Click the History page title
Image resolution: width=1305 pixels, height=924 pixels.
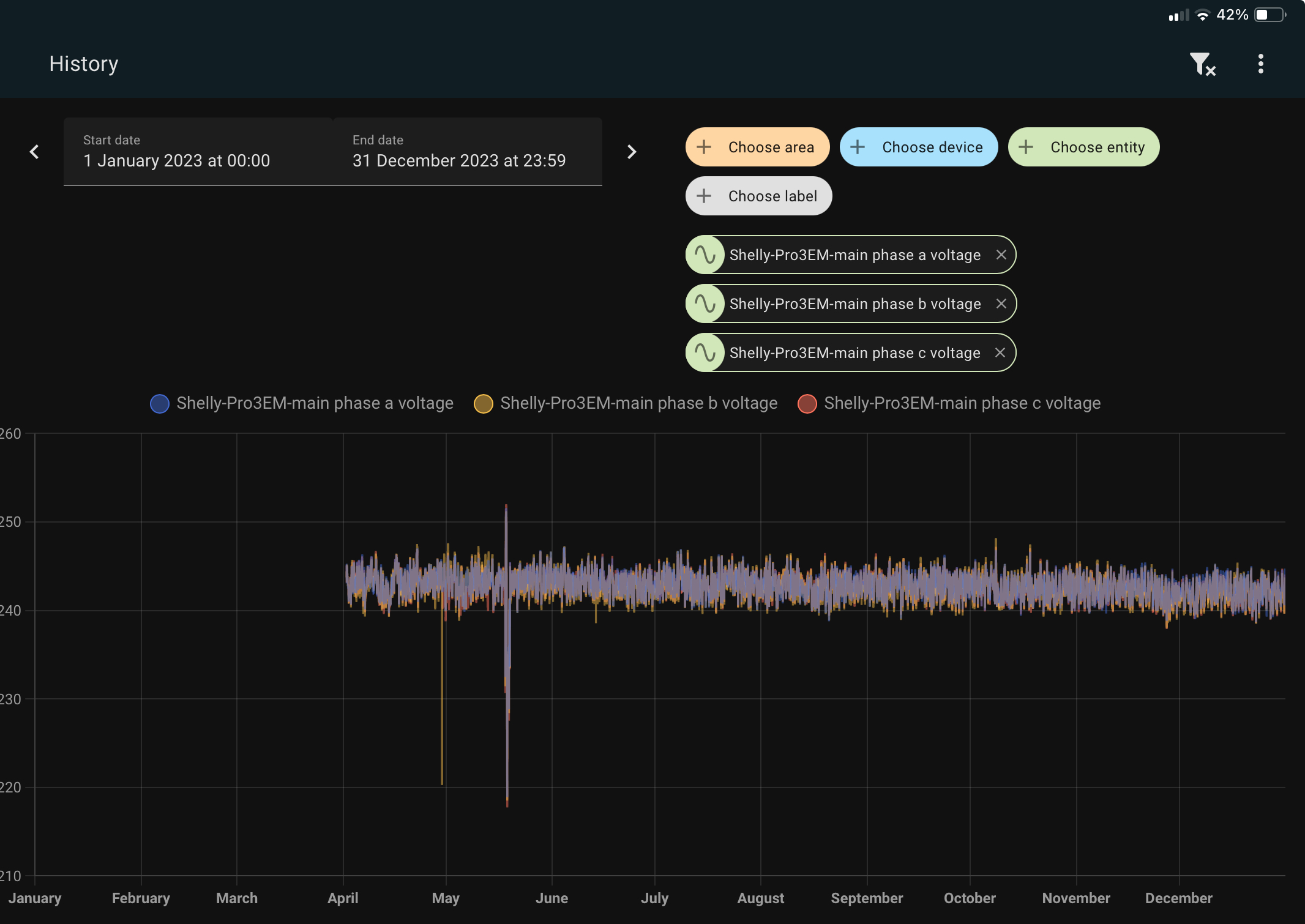(84, 64)
